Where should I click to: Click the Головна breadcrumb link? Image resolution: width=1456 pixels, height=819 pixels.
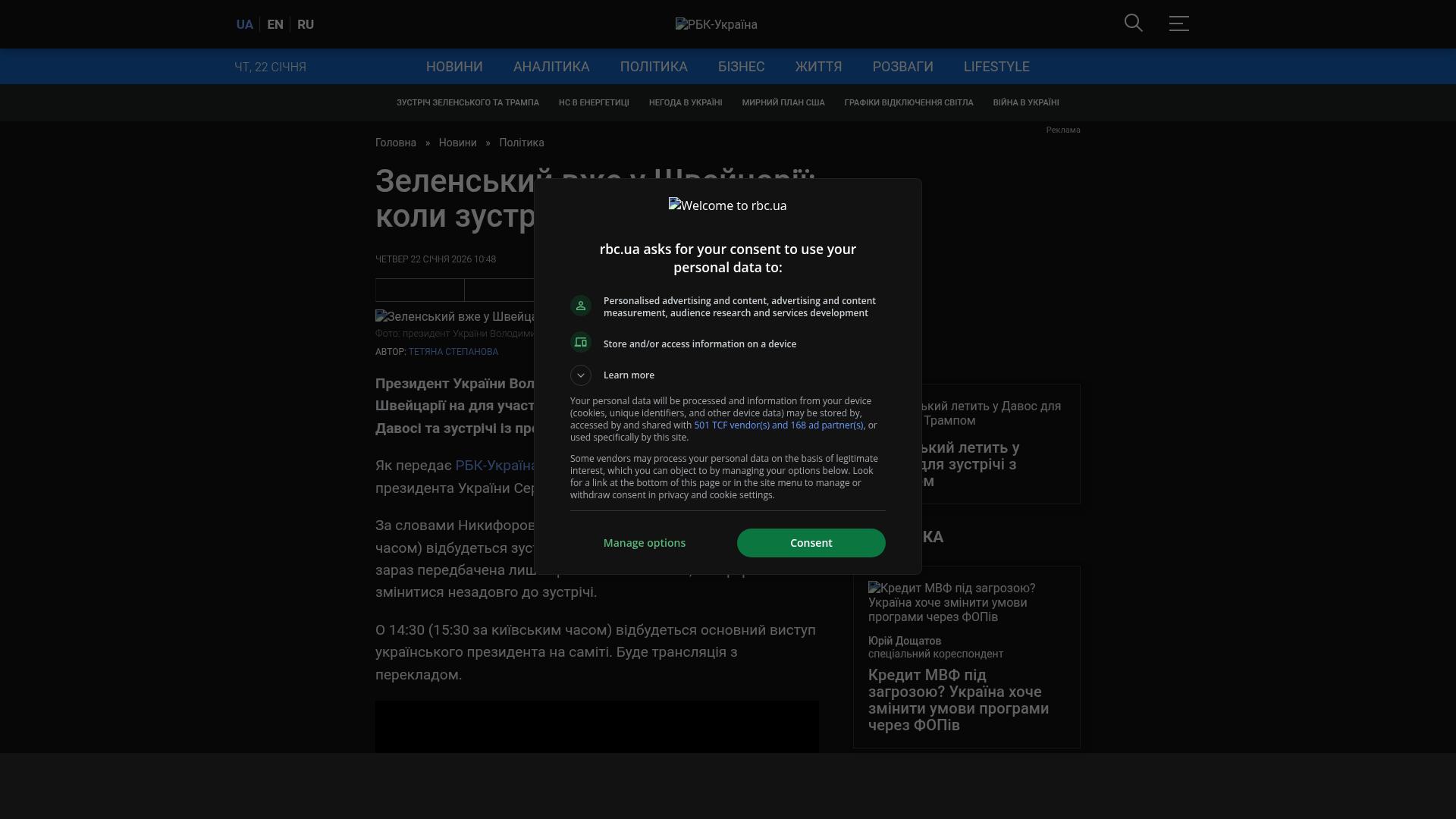[x=396, y=143]
